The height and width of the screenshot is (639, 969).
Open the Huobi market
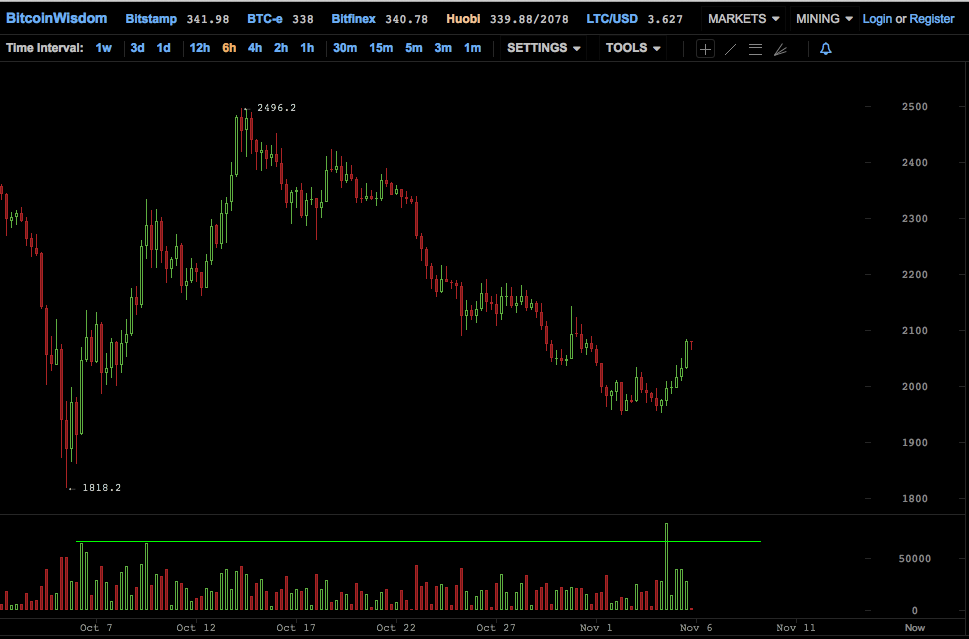pos(463,19)
